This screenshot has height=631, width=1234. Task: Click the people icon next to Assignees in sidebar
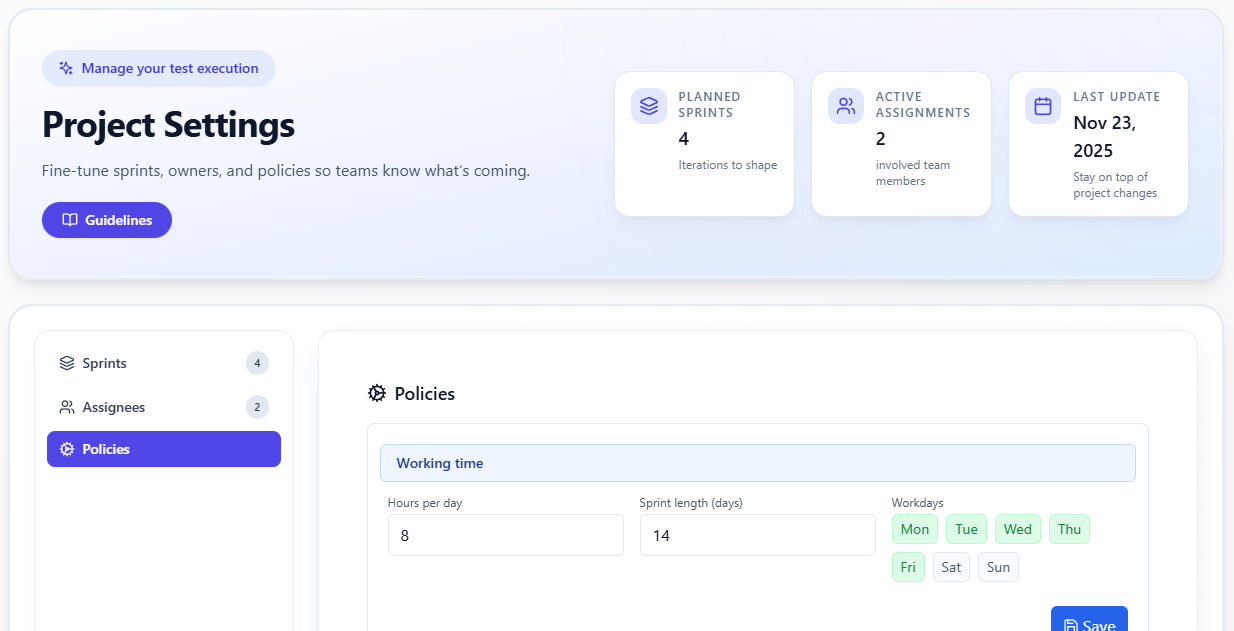[67, 407]
